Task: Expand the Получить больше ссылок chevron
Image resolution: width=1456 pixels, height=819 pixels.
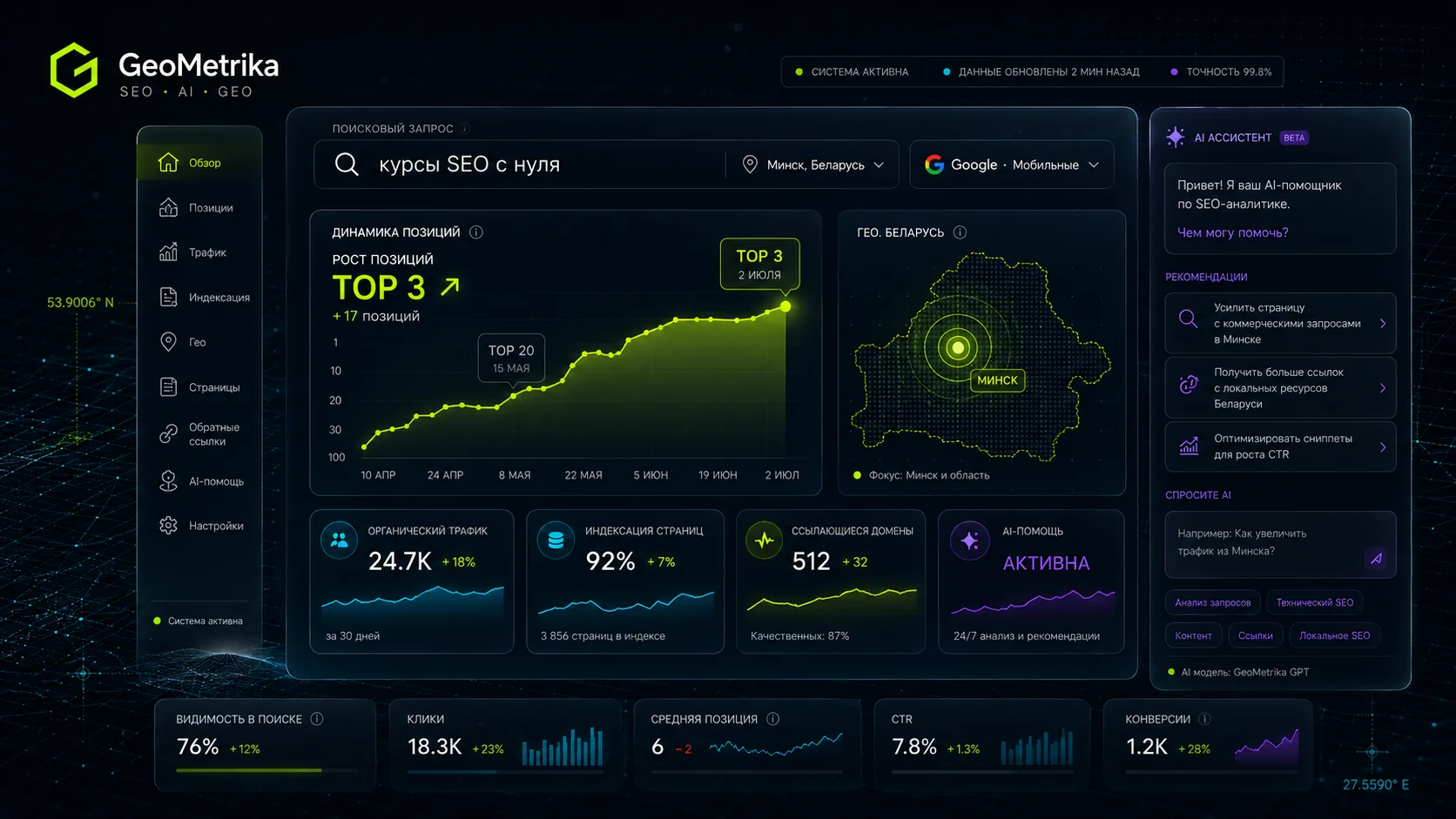Action: (x=1383, y=388)
